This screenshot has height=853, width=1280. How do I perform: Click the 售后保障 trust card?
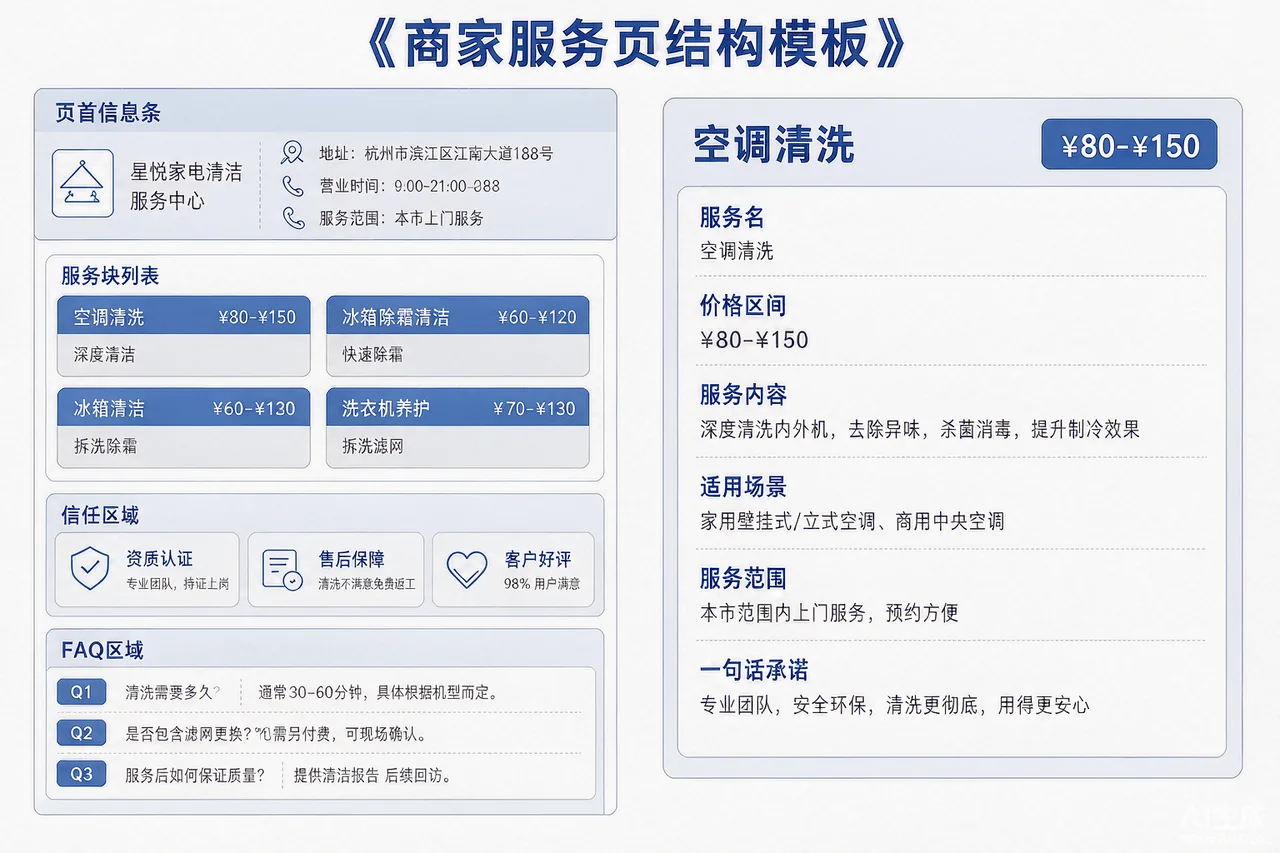tap(336, 569)
